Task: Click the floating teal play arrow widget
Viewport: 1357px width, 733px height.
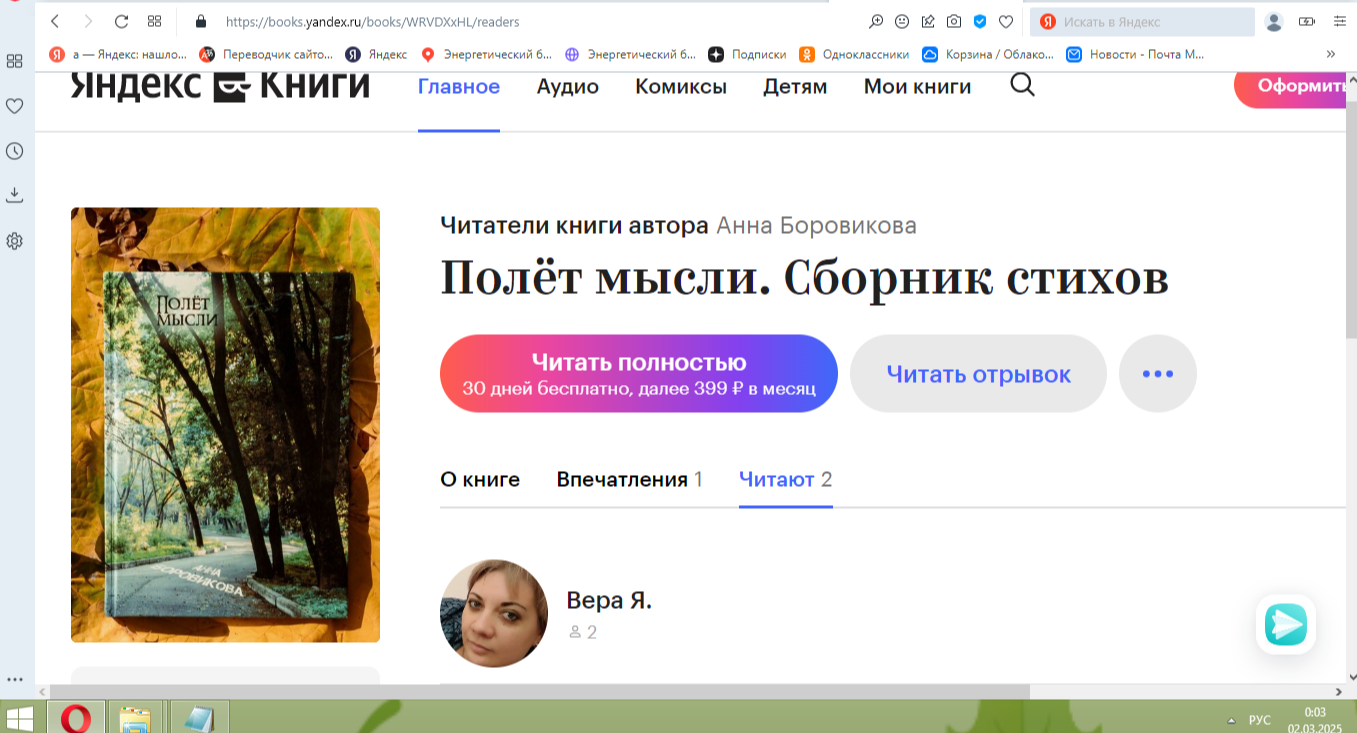Action: tap(1286, 624)
